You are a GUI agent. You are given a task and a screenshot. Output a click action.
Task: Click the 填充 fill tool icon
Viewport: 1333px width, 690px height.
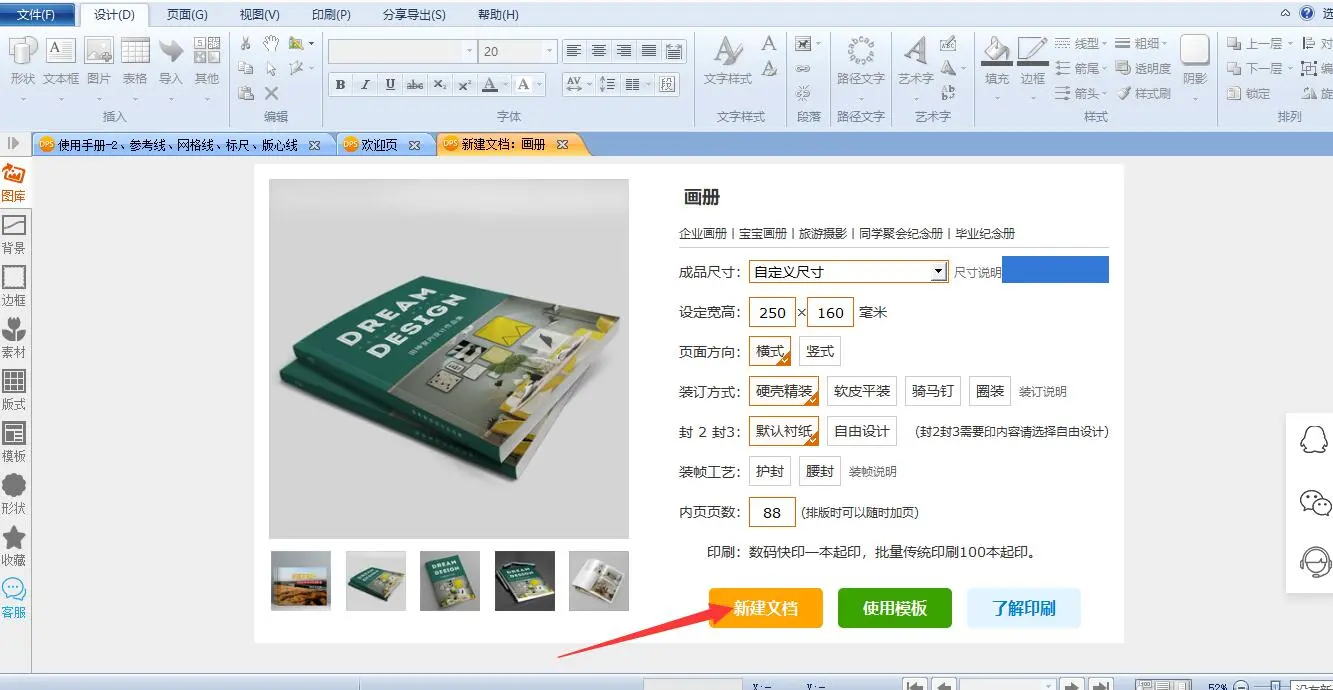point(996,60)
